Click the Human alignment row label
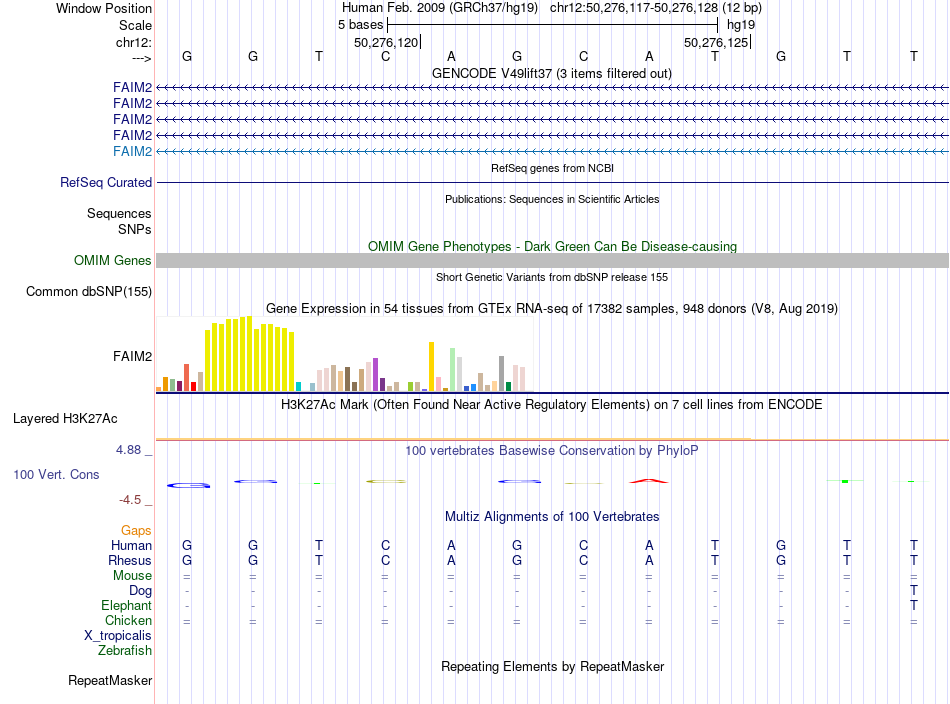Viewport: 950px width, 704px height. [131, 545]
